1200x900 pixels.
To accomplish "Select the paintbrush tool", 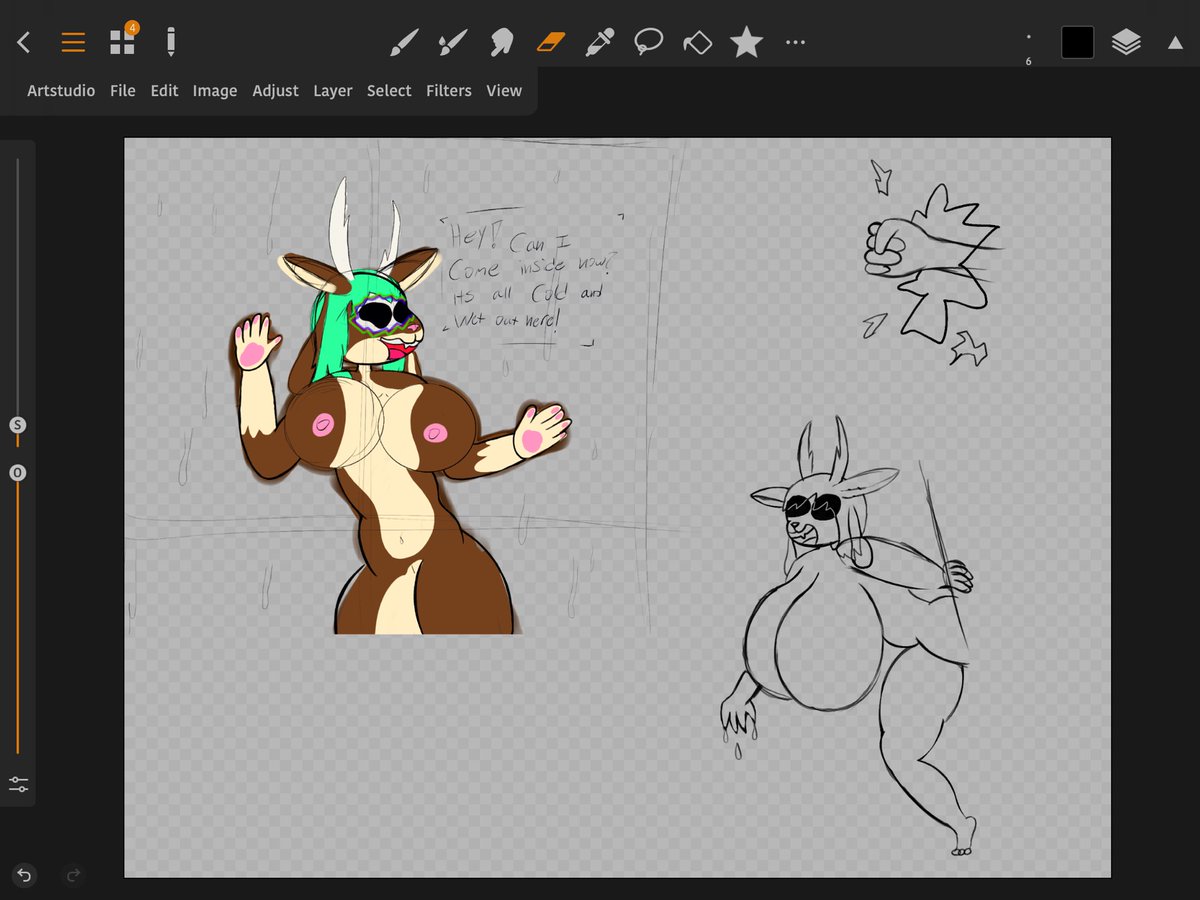I will 403,42.
